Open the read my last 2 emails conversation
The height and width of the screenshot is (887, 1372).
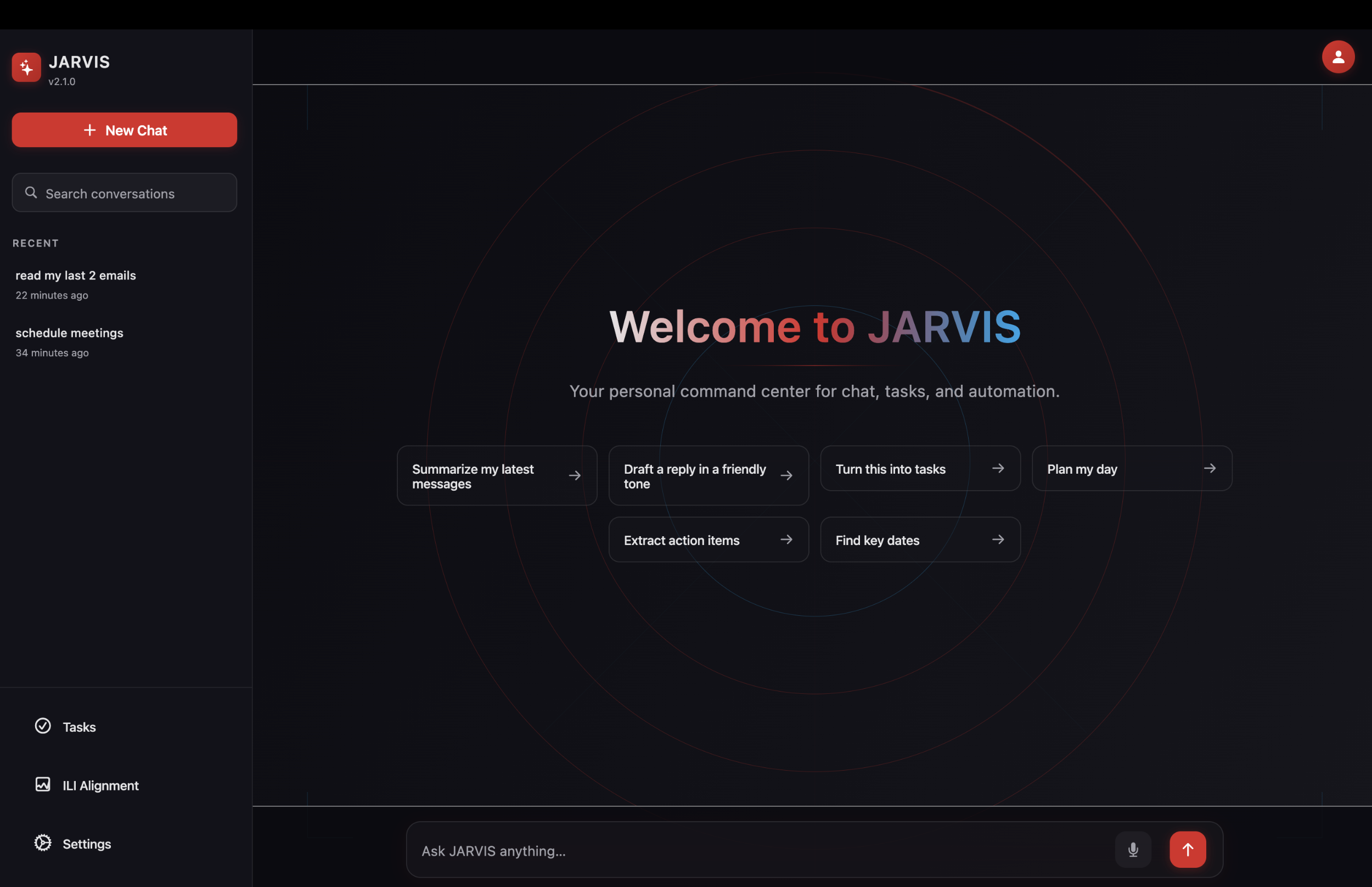76,276
